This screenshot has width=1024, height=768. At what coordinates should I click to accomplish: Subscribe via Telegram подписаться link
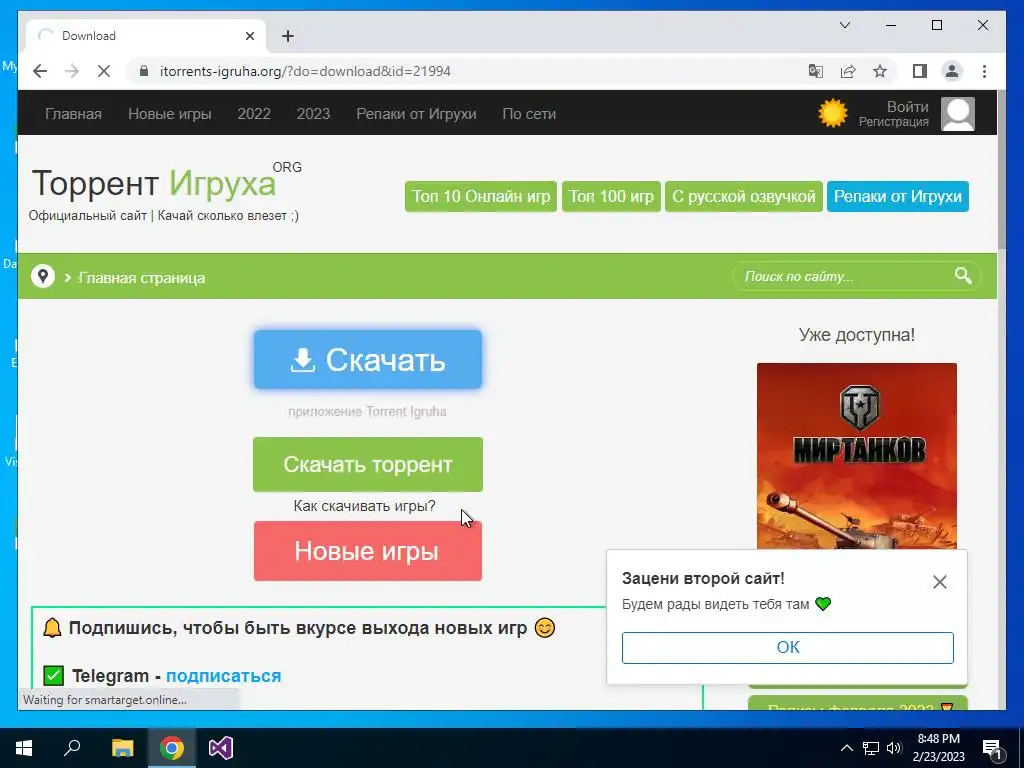223,676
